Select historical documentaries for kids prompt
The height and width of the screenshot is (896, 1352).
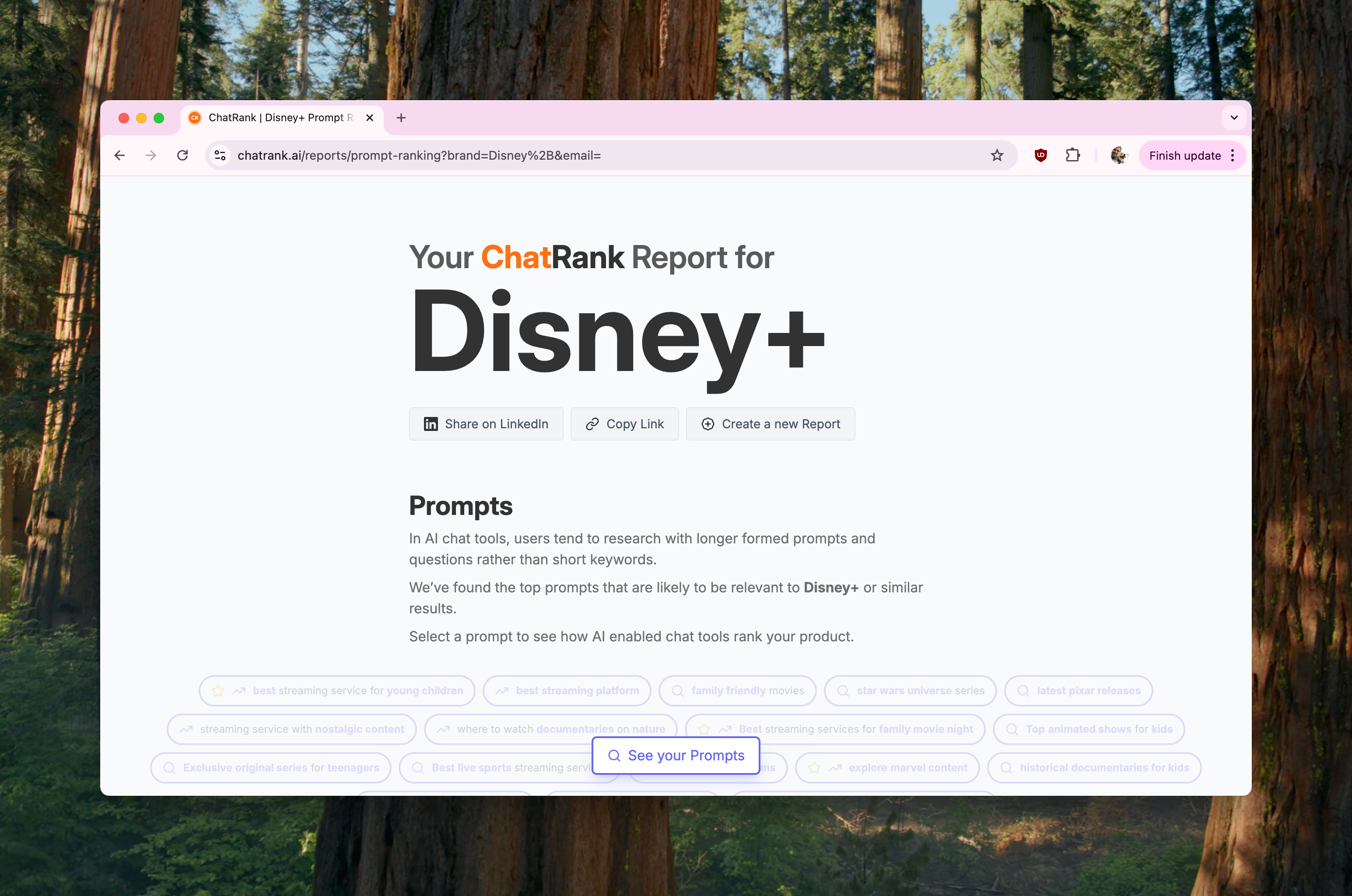click(x=1094, y=767)
